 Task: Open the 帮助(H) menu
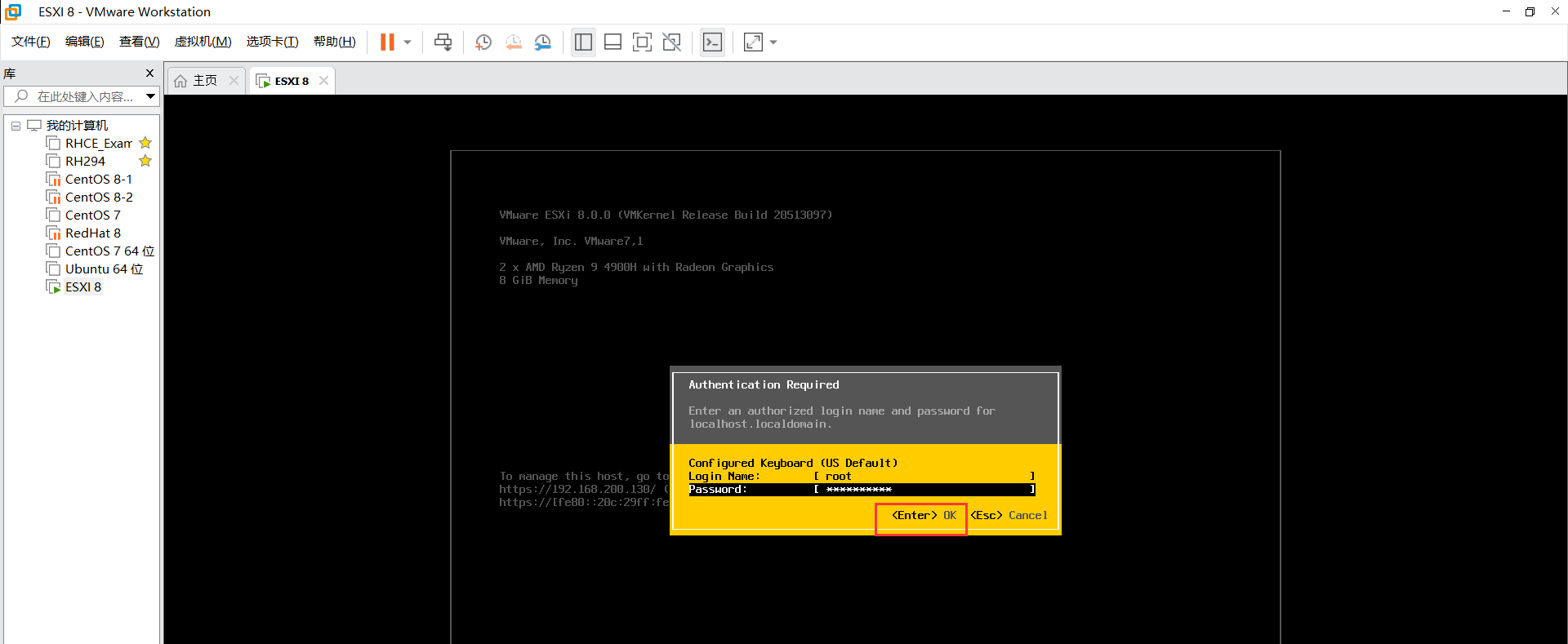coord(335,42)
